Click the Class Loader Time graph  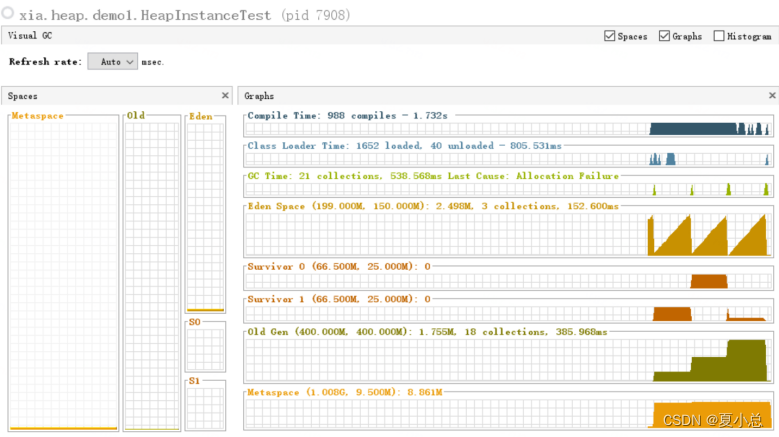click(508, 159)
